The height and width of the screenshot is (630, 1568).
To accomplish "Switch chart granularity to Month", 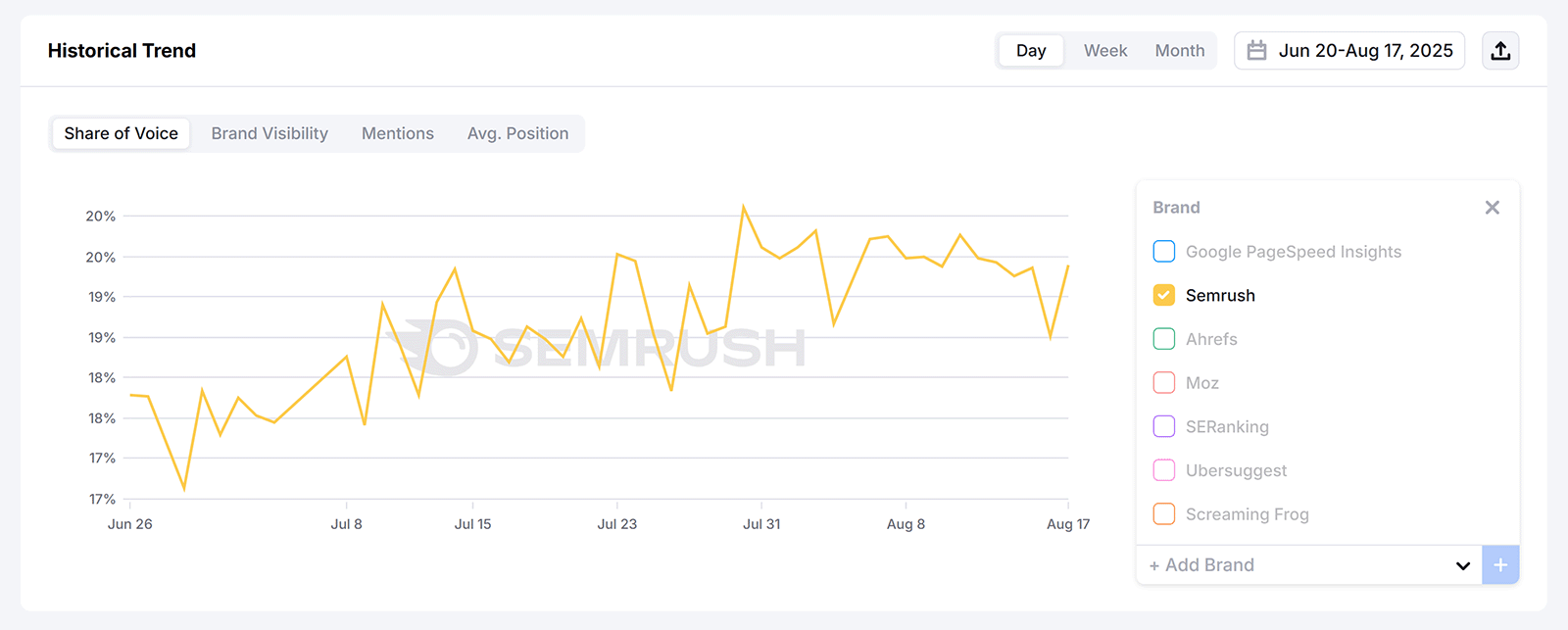I will [x=1179, y=50].
